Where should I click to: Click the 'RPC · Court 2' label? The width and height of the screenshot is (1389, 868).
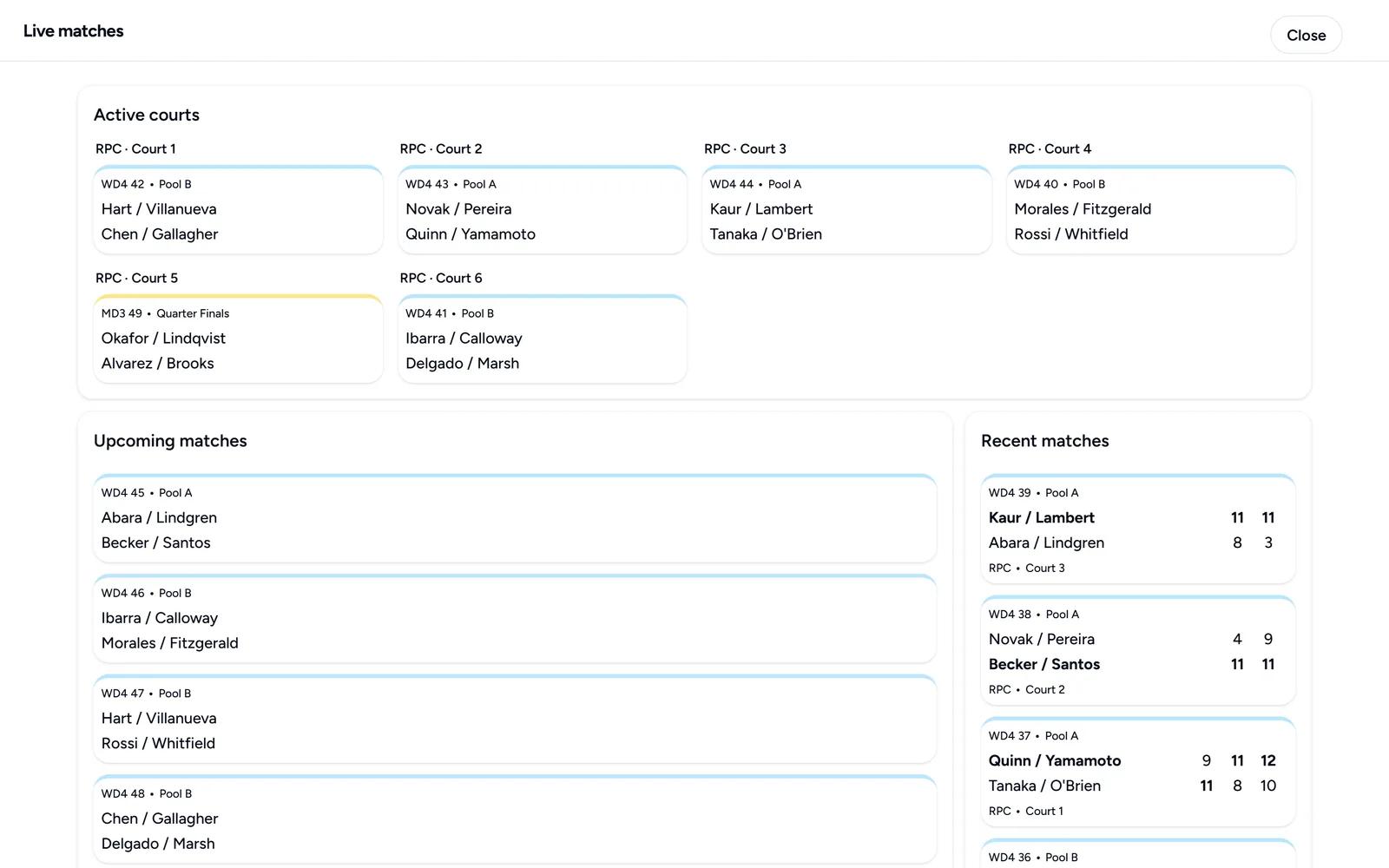click(x=441, y=149)
